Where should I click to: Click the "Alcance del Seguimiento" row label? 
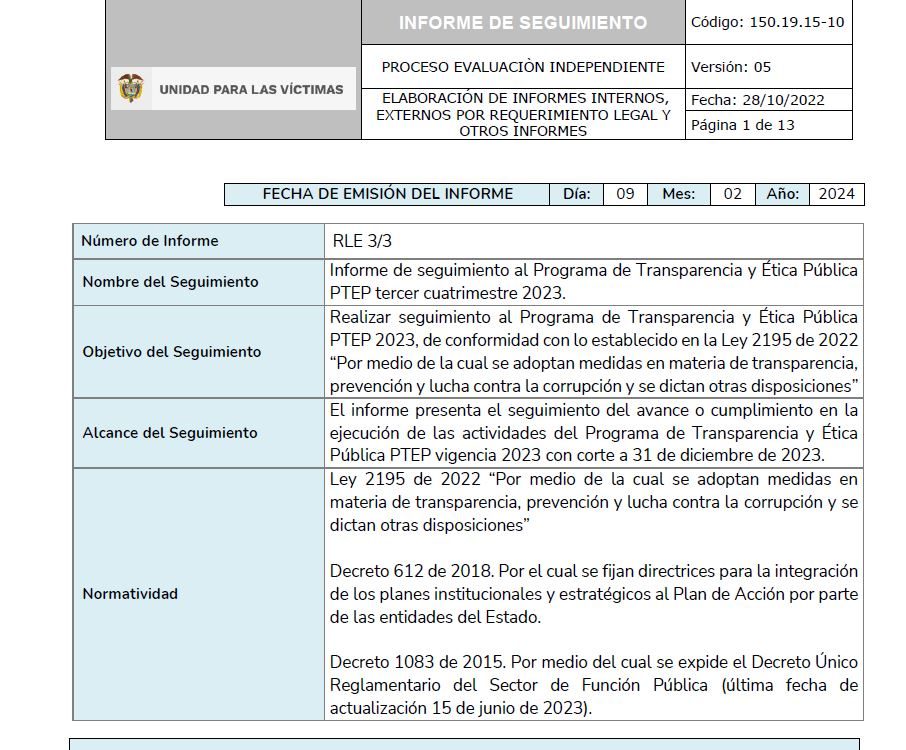coord(170,433)
